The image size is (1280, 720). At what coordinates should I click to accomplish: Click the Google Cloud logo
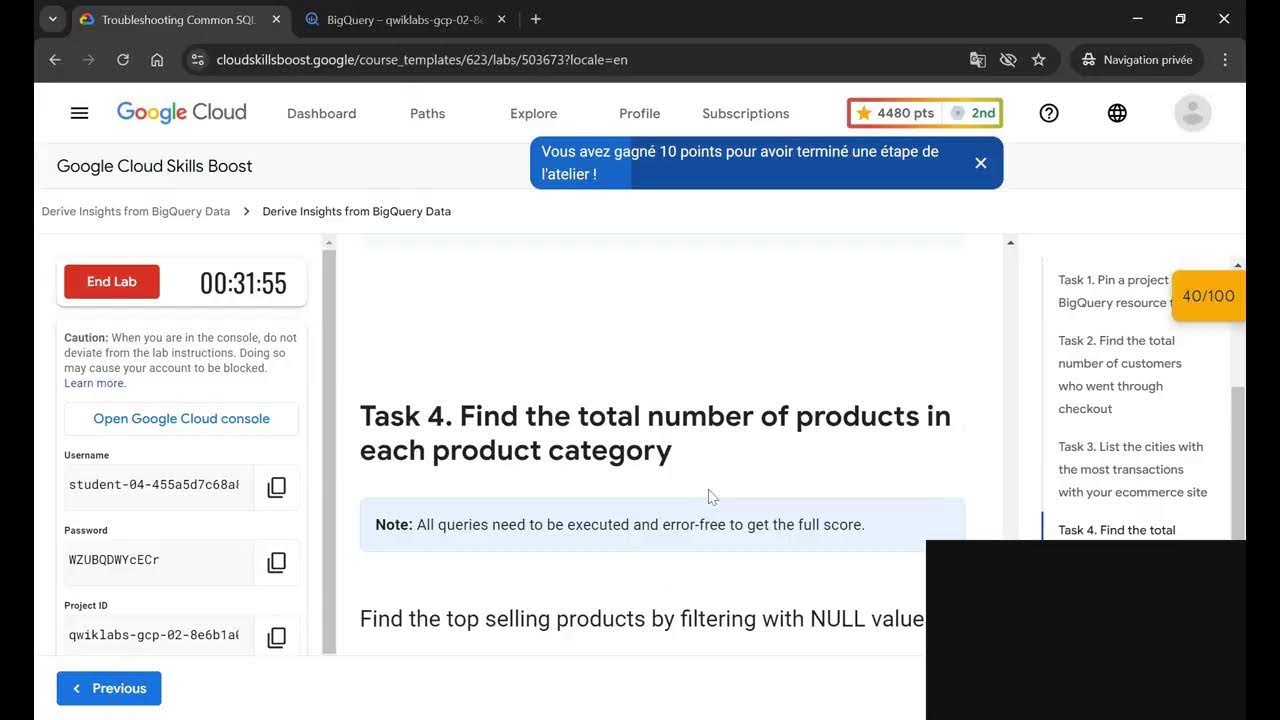pyautogui.click(x=181, y=112)
